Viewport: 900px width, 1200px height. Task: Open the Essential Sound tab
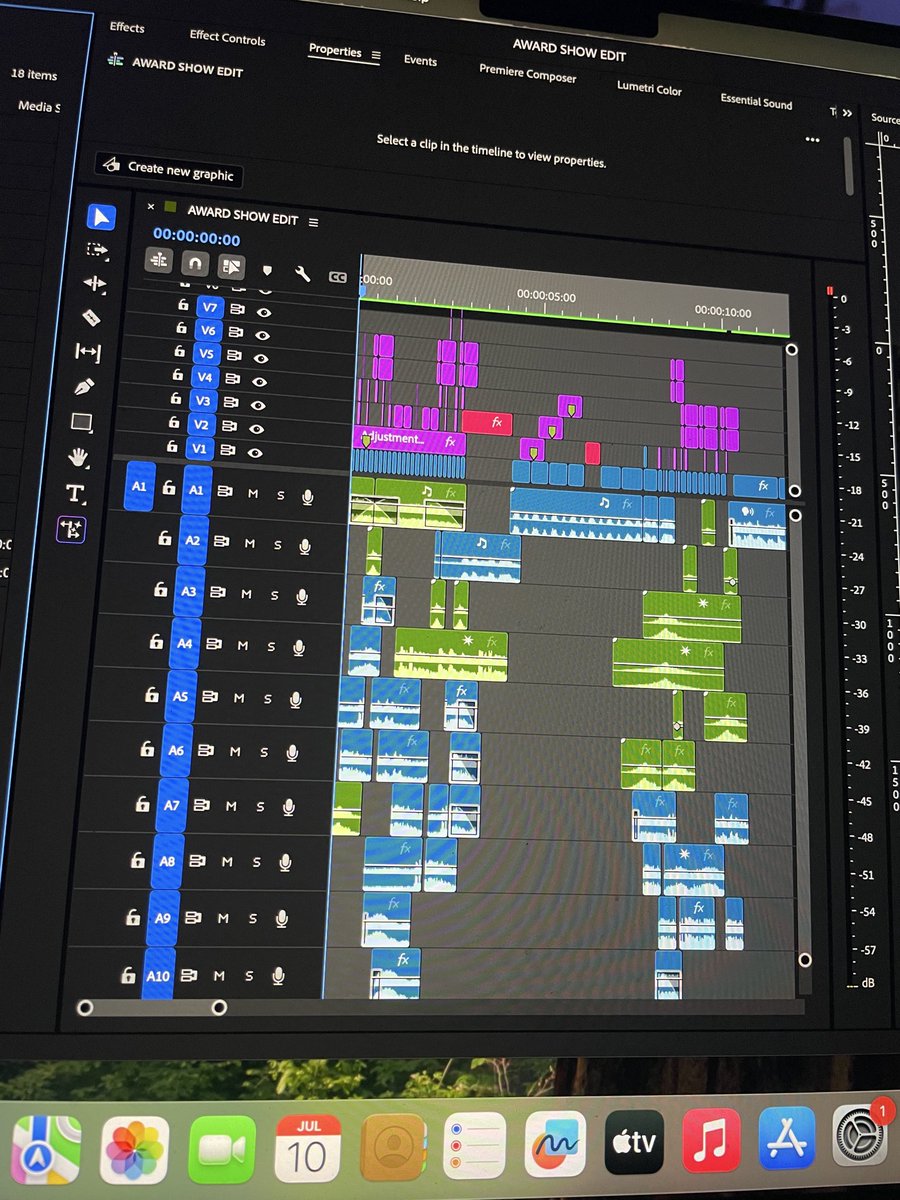(x=756, y=101)
